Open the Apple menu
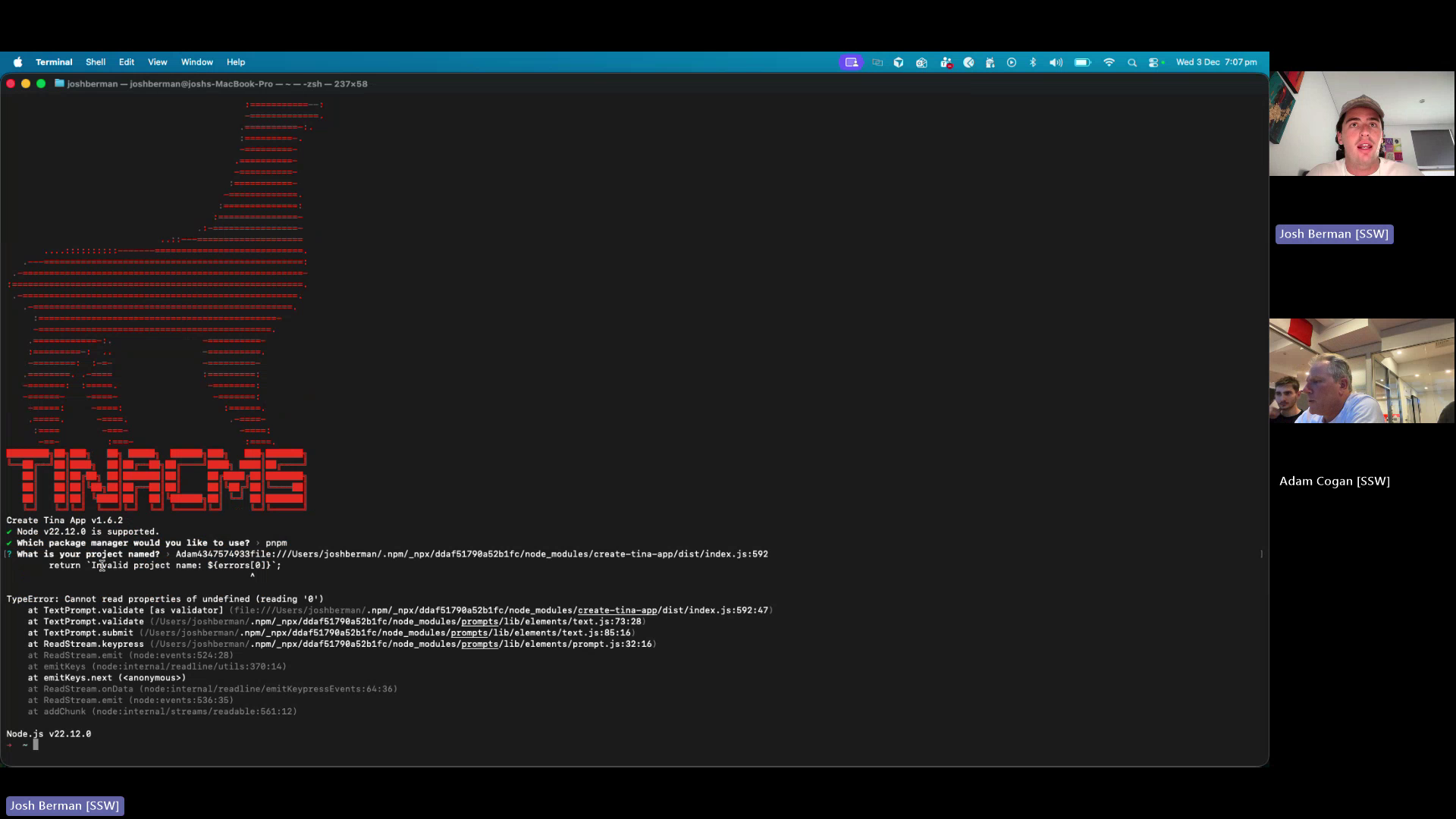Viewport: 1456px width, 819px height. pyautogui.click(x=17, y=62)
